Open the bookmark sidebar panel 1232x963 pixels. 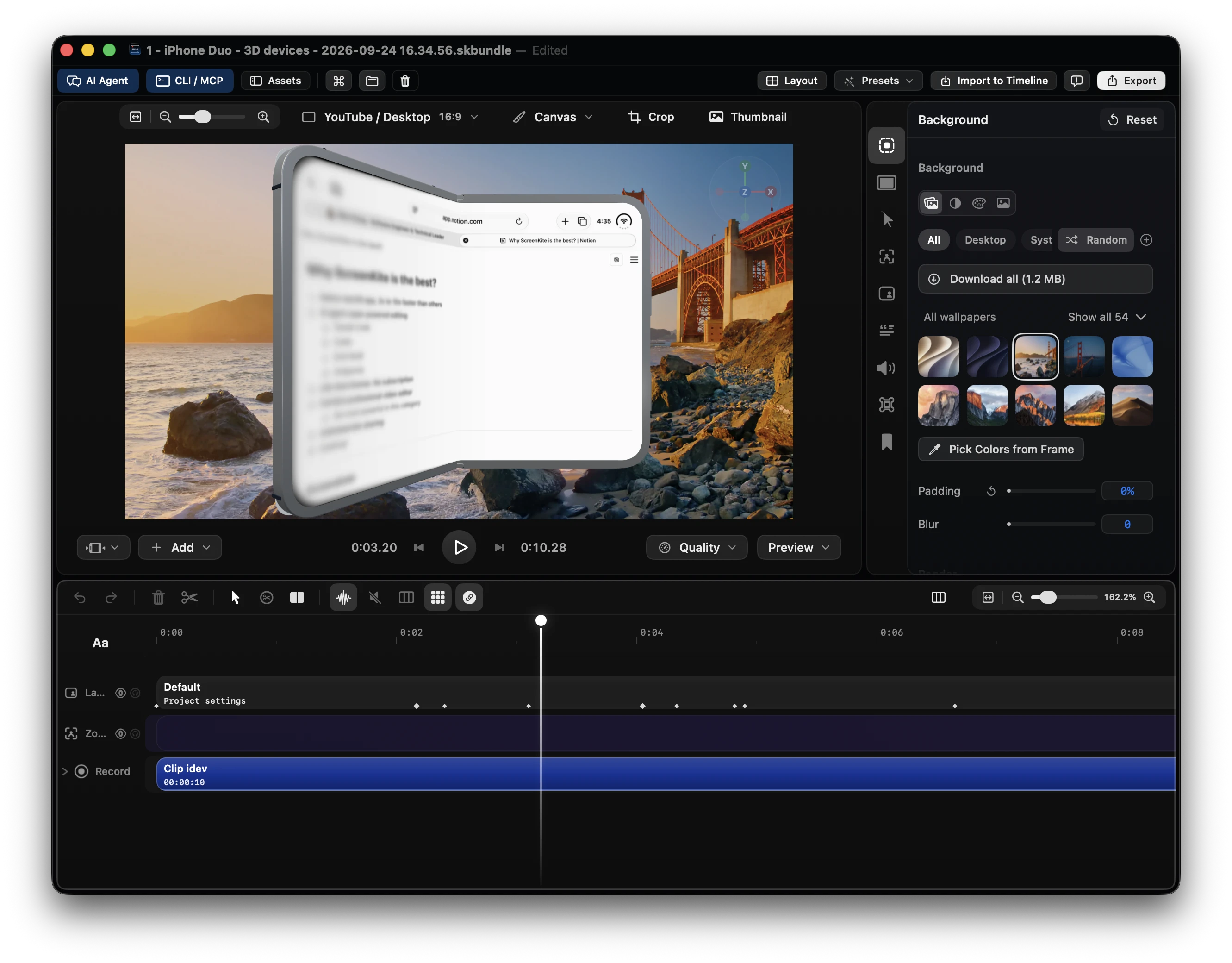[x=886, y=442]
